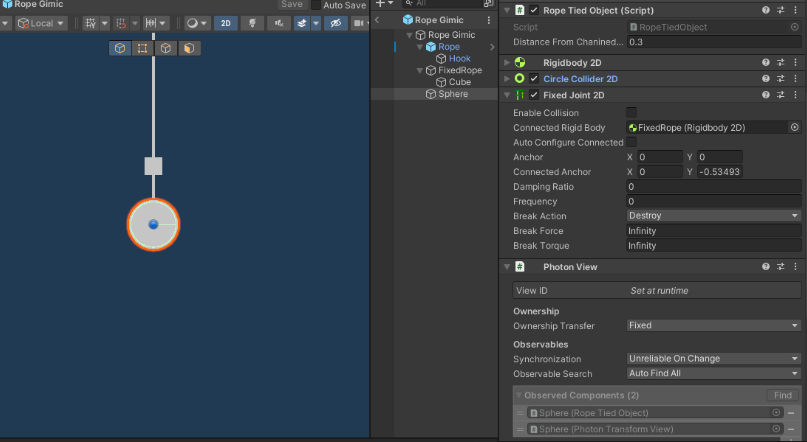Toggle scene effects layers button
The height and width of the screenshot is (442, 807).
point(302,23)
